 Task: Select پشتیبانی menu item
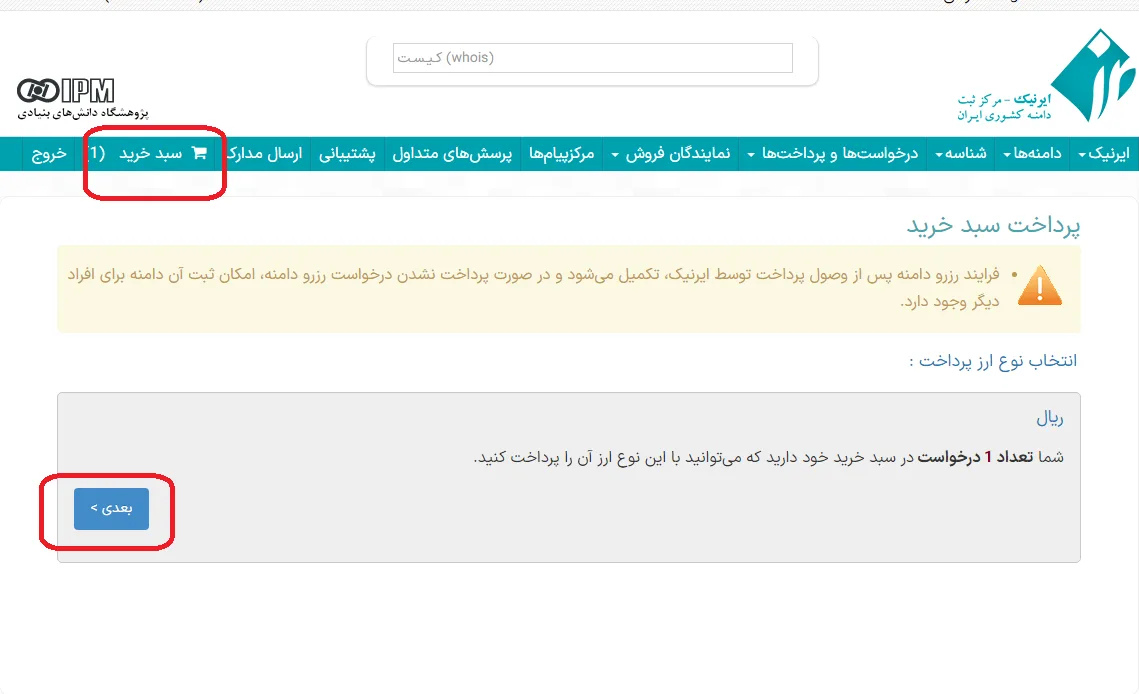(x=347, y=153)
